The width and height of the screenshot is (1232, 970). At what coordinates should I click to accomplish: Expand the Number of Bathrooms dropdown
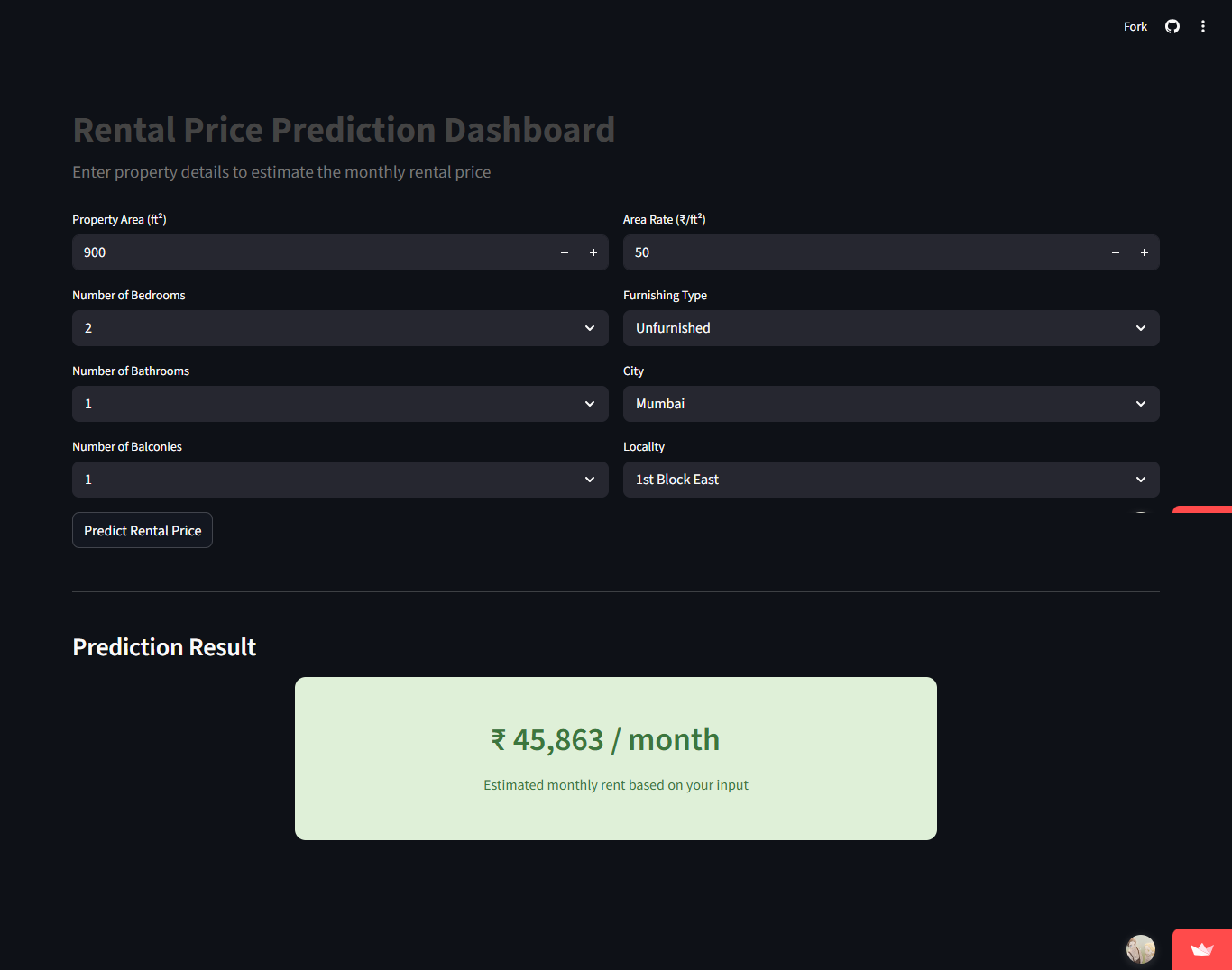pos(340,404)
